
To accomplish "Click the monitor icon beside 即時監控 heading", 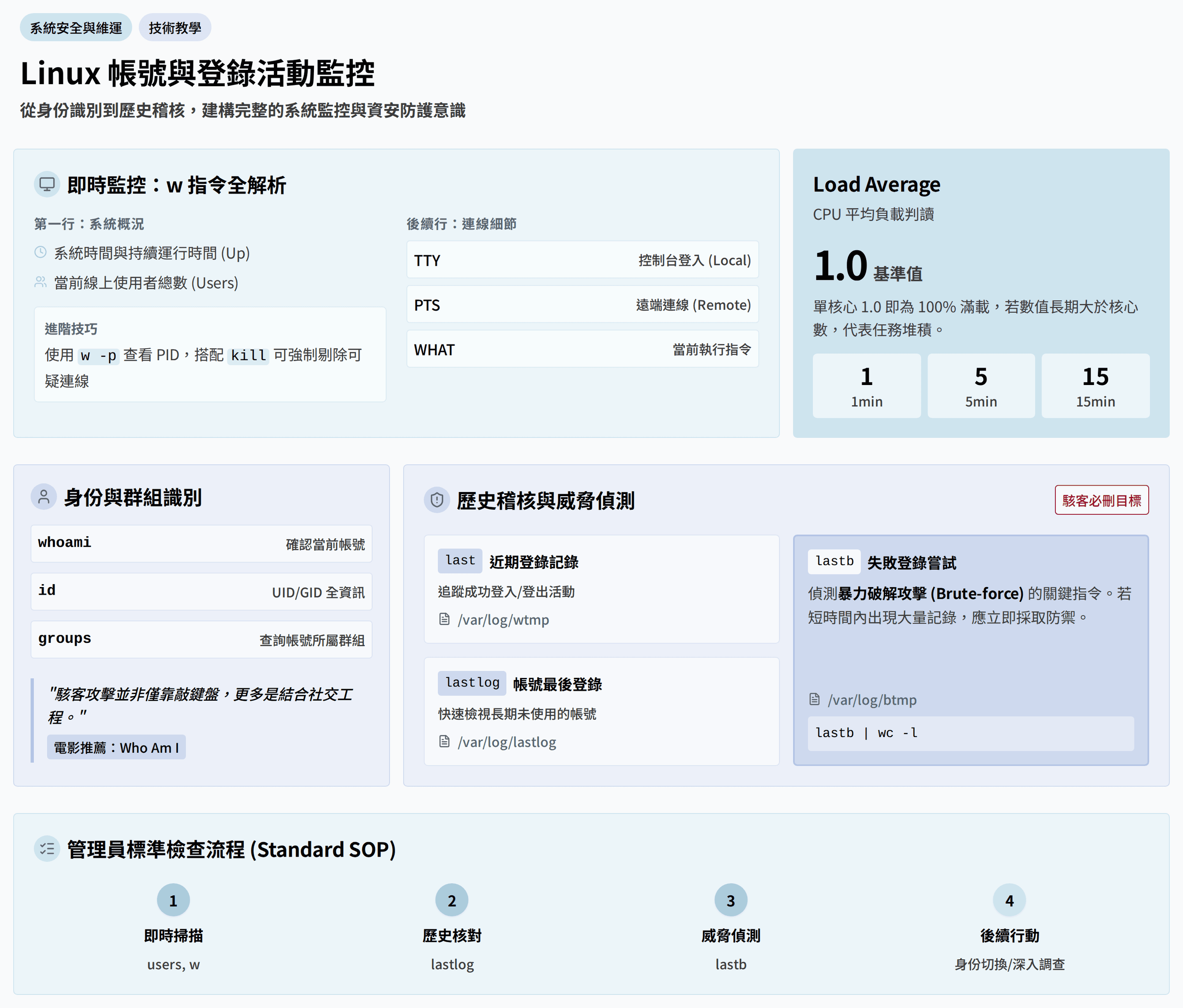I will click(x=47, y=184).
